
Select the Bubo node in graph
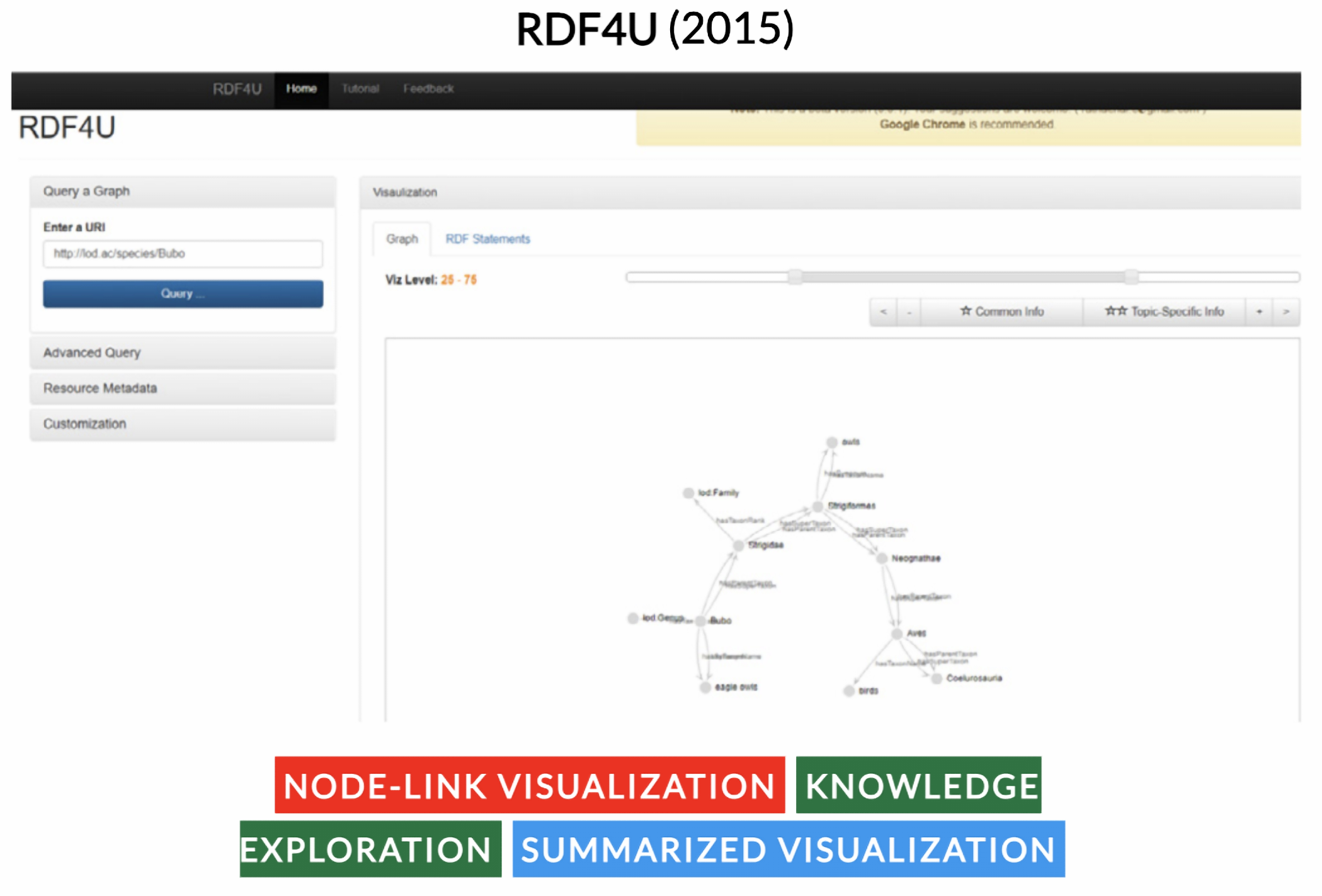point(701,621)
